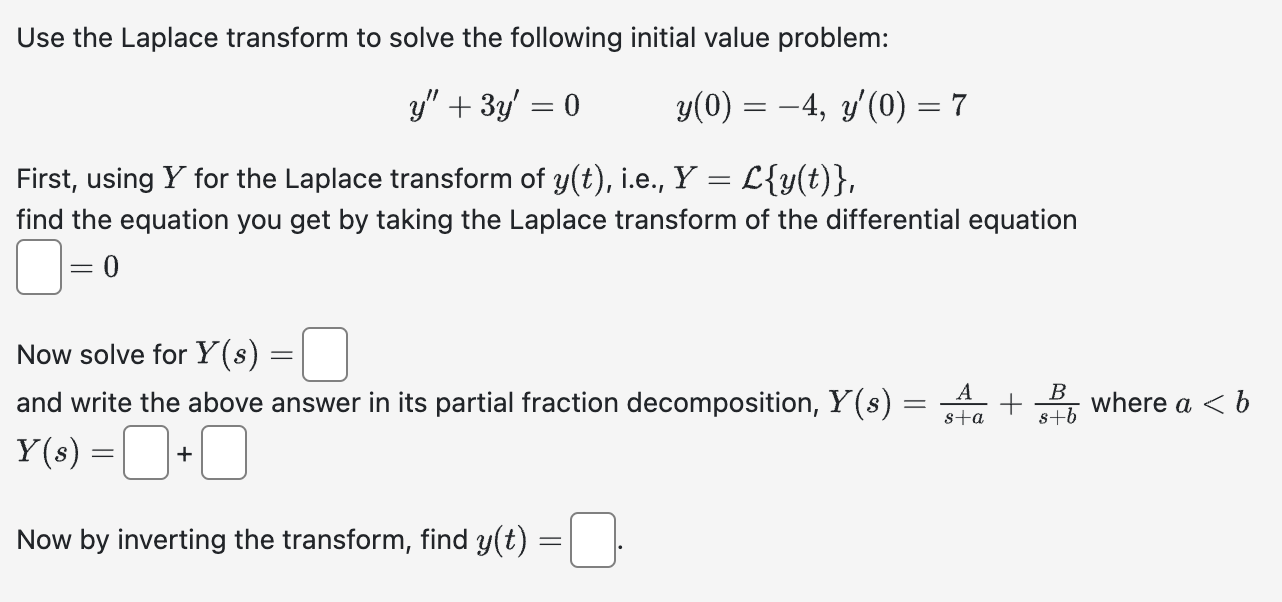Click the Y(s) solution answer box
Viewport: 1282px width, 602px height.
coord(325,353)
